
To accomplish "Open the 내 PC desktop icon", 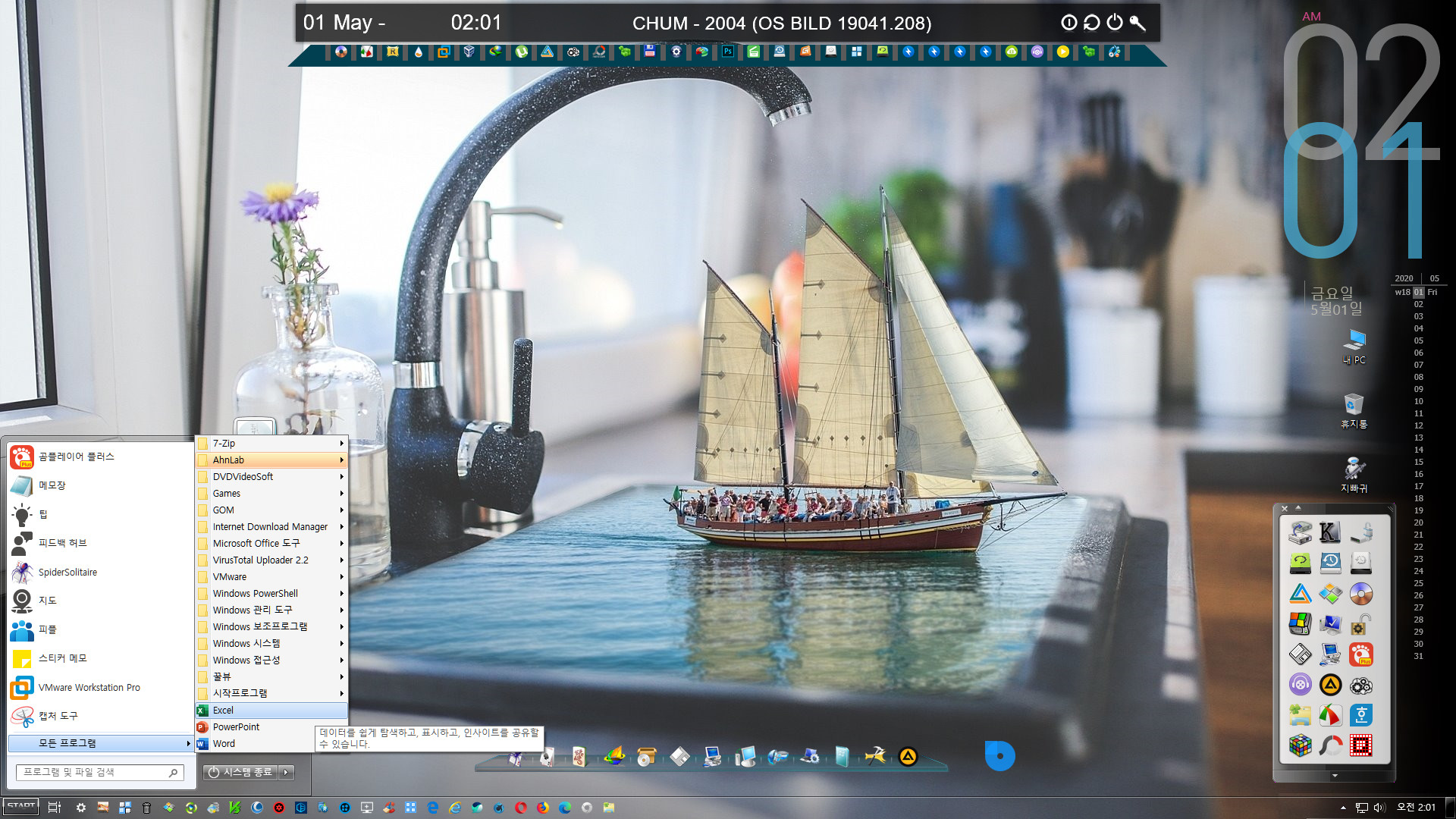I will [x=1354, y=347].
